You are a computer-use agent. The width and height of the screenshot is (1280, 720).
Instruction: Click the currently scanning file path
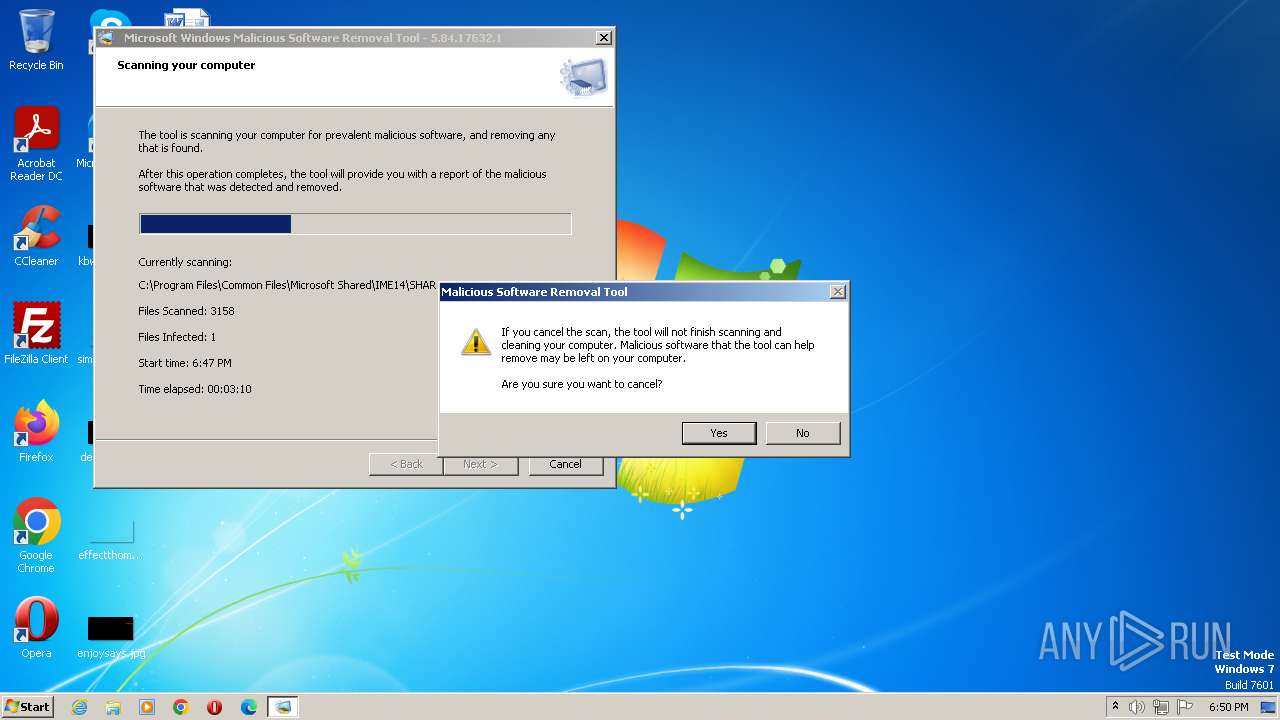[x=288, y=285]
